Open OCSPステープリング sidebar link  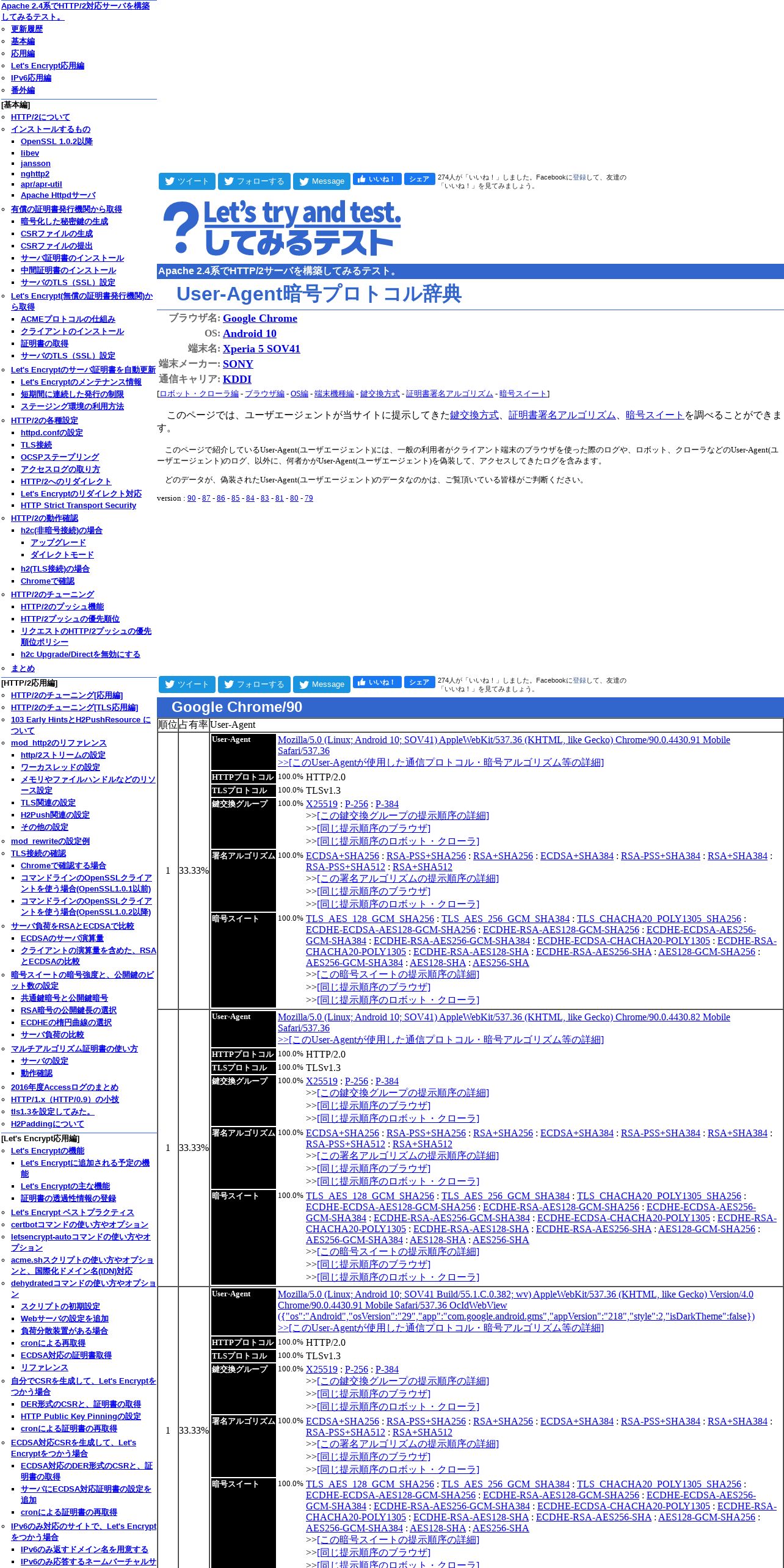pyautogui.click(x=60, y=457)
